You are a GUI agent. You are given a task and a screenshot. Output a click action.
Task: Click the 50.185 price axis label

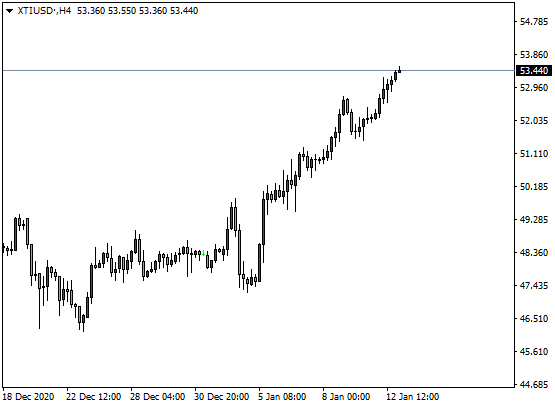coord(534,186)
